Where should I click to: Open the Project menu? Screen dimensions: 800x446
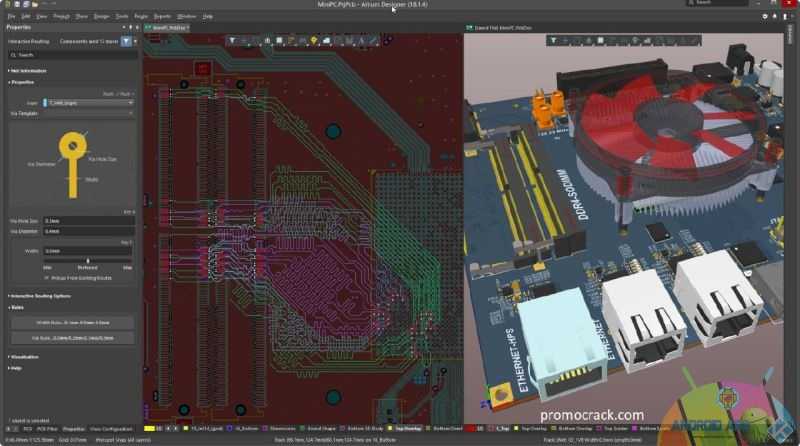tap(61, 16)
